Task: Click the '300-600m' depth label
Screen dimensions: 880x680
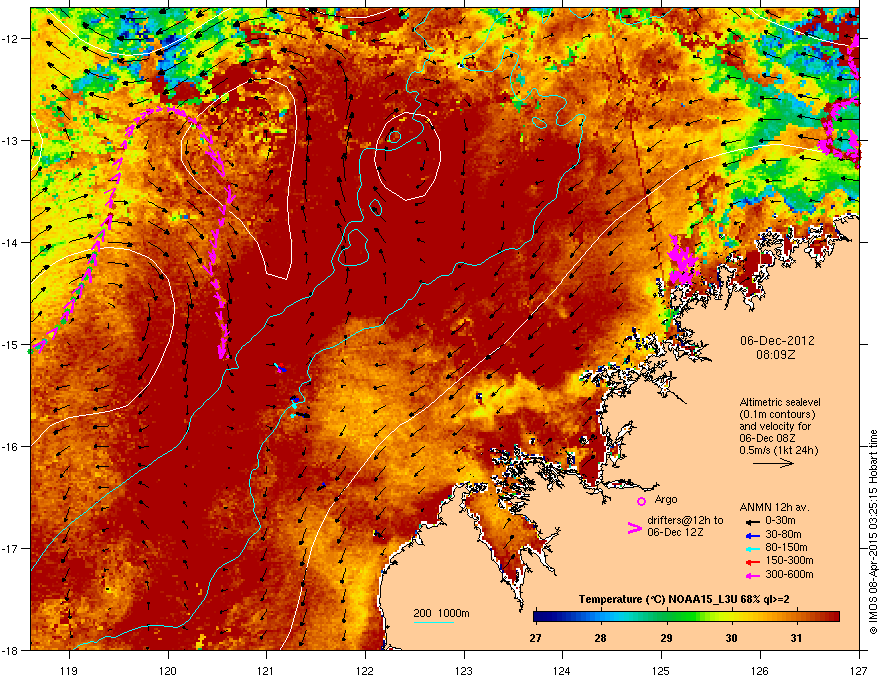Action: [x=789, y=574]
